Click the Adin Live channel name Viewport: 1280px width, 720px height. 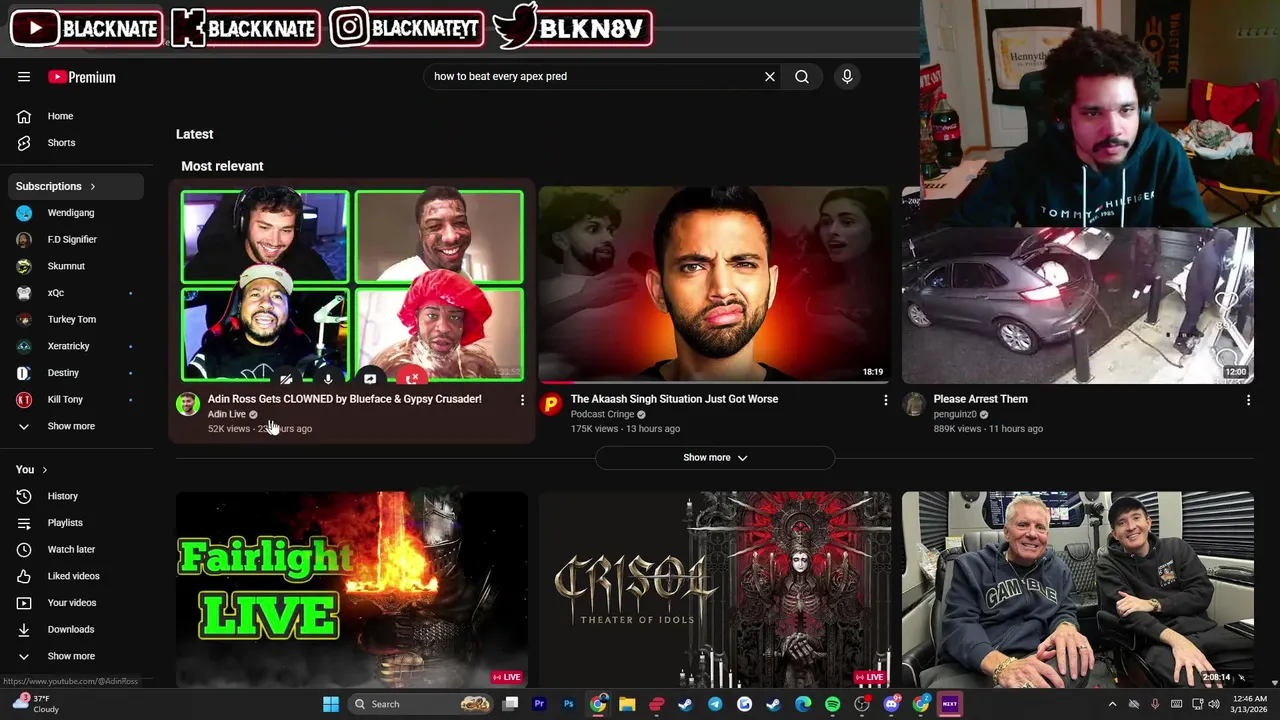coord(227,414)
